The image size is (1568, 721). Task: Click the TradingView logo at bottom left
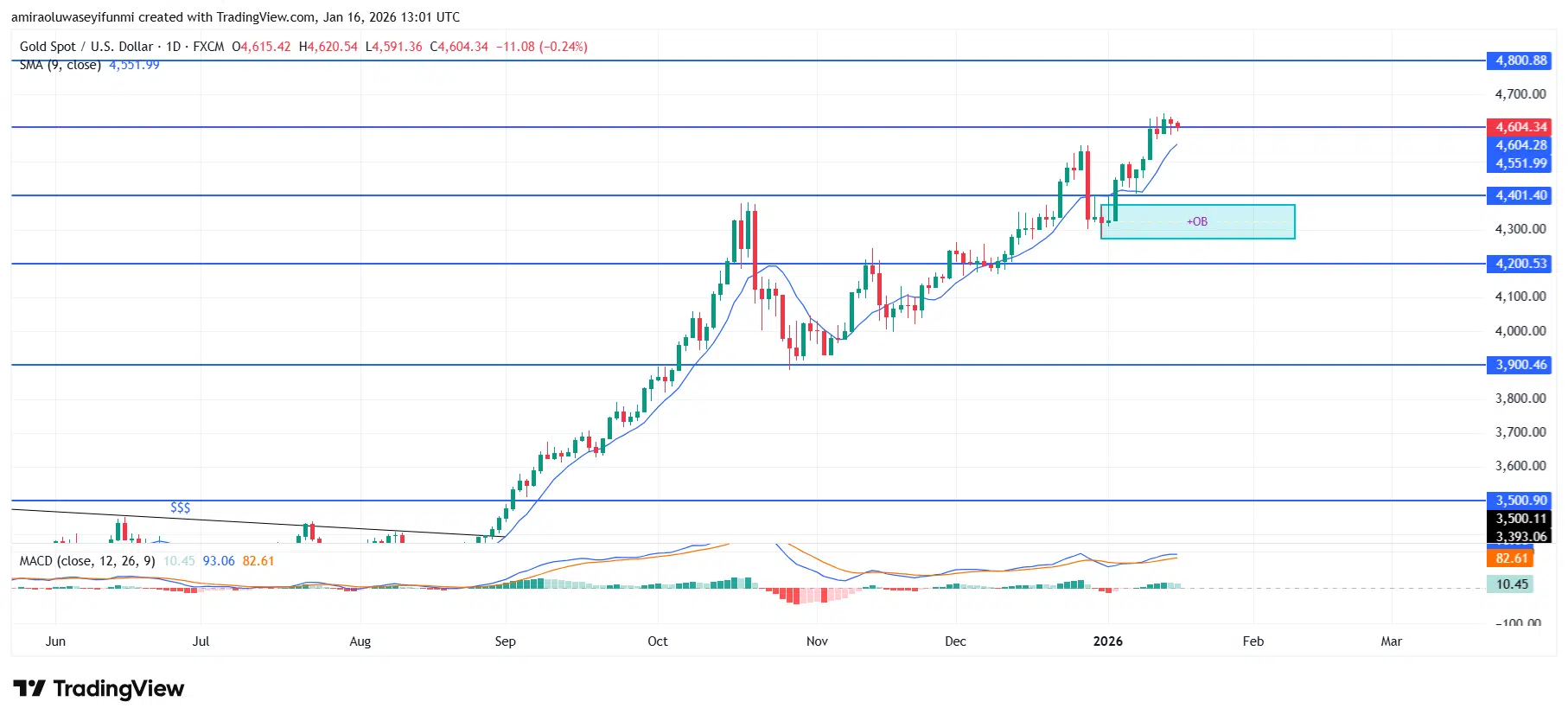99,689
